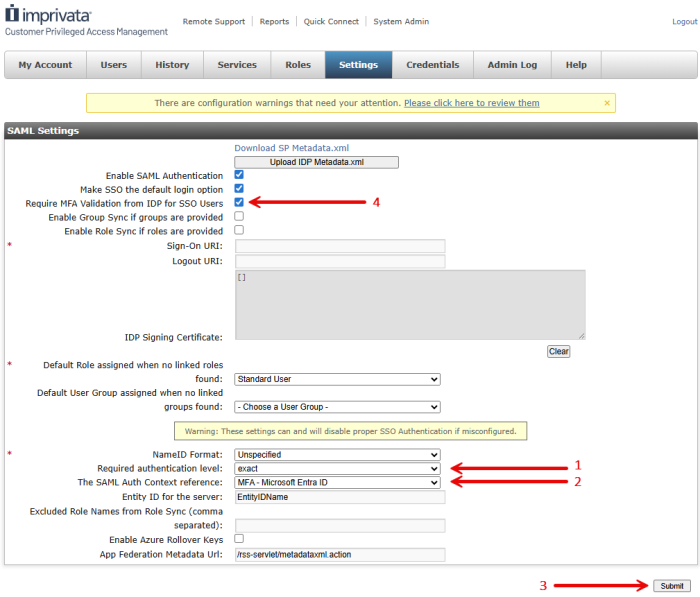
Task: Click the Submit button
Action: tap(672, 585)
